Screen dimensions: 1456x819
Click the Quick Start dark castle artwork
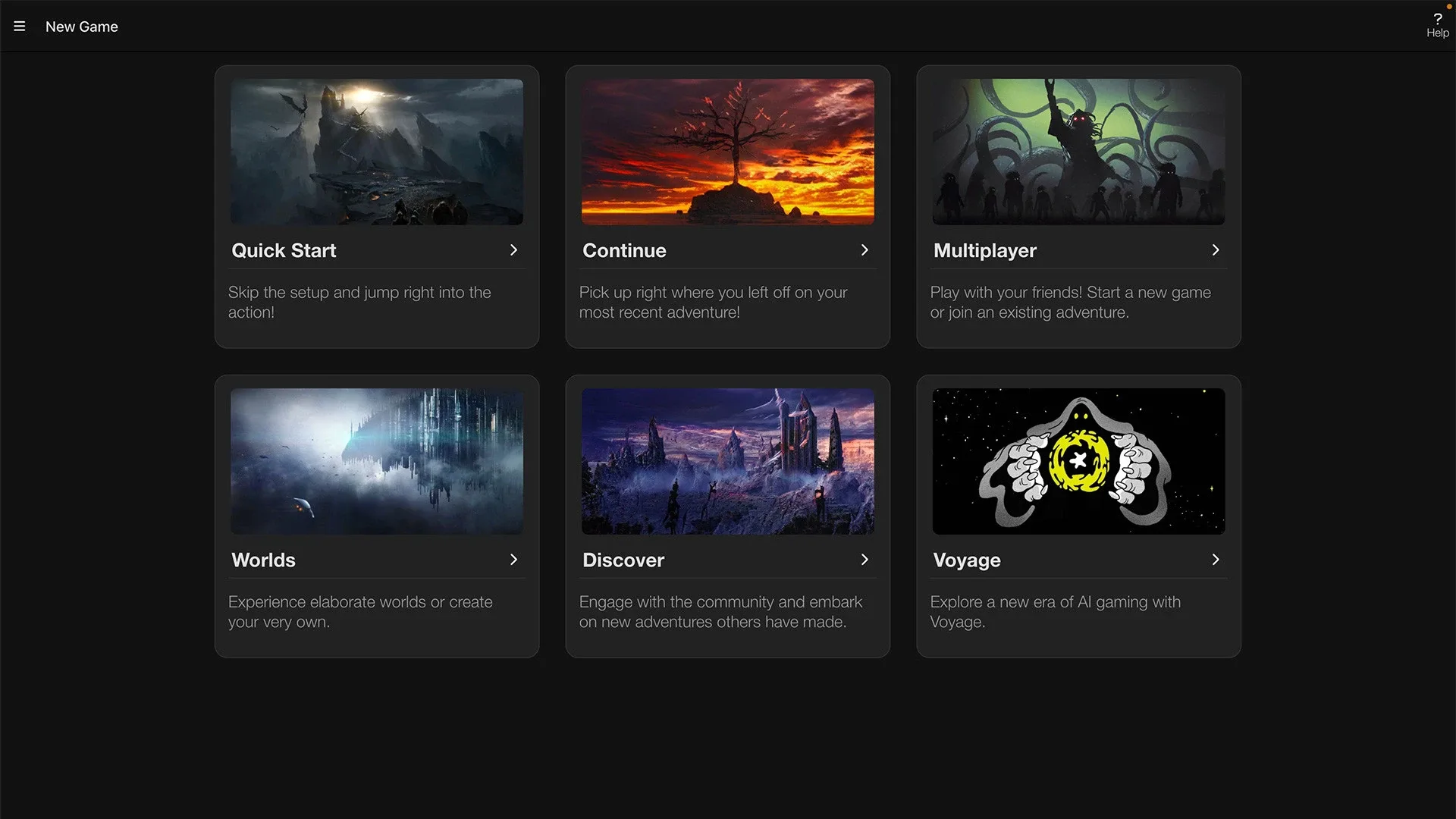point(377,152)
